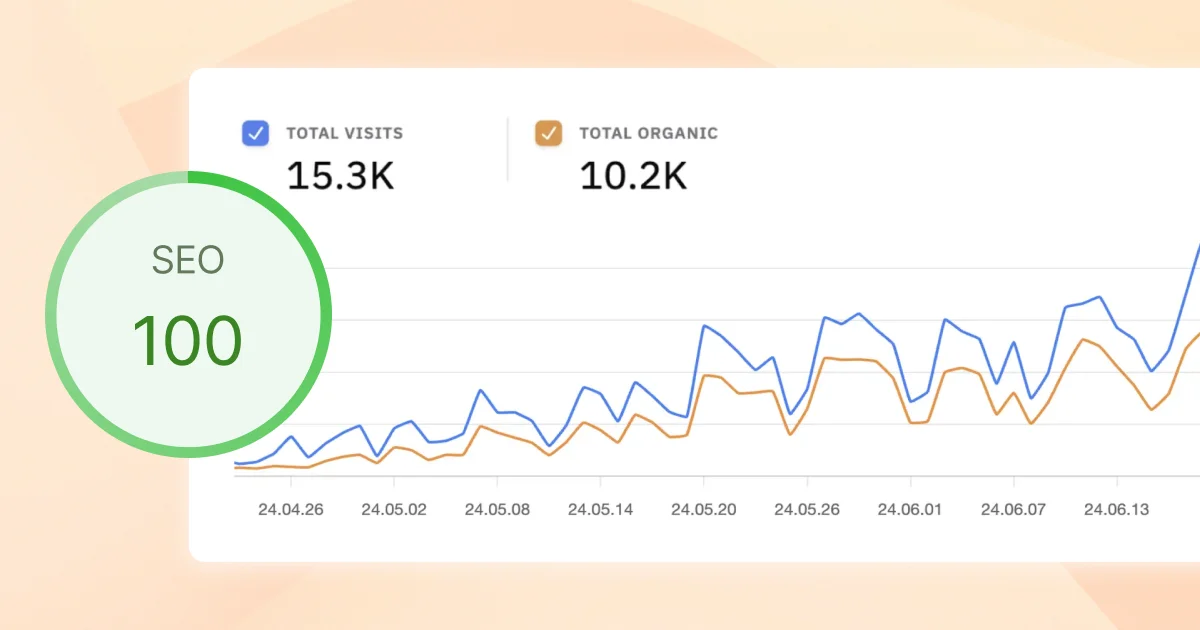The image size is (1200, 630).
Task: Click the SEO score badge icon
Action: tap(188, 315)
